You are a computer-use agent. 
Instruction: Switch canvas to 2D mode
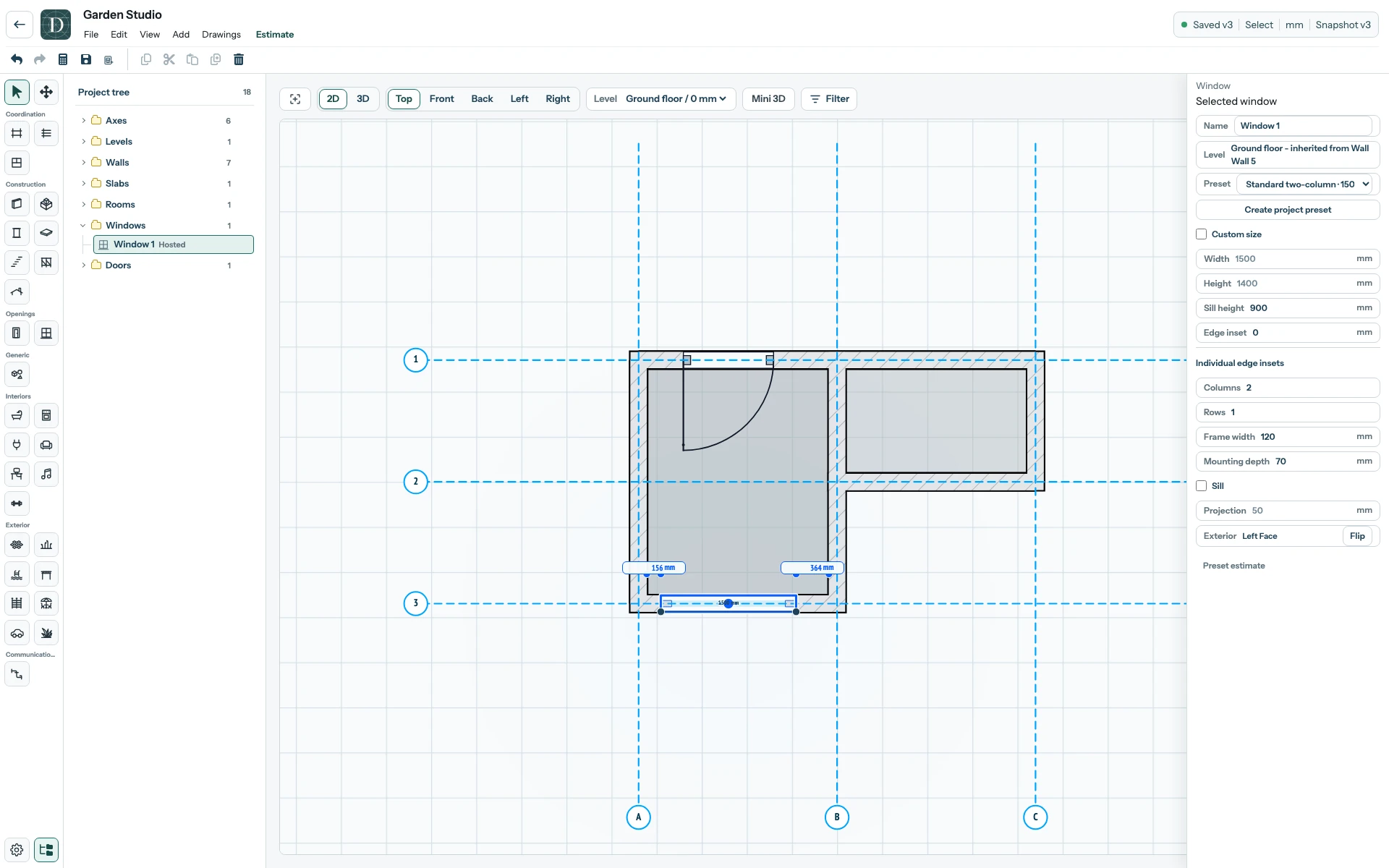coord(333,99)
